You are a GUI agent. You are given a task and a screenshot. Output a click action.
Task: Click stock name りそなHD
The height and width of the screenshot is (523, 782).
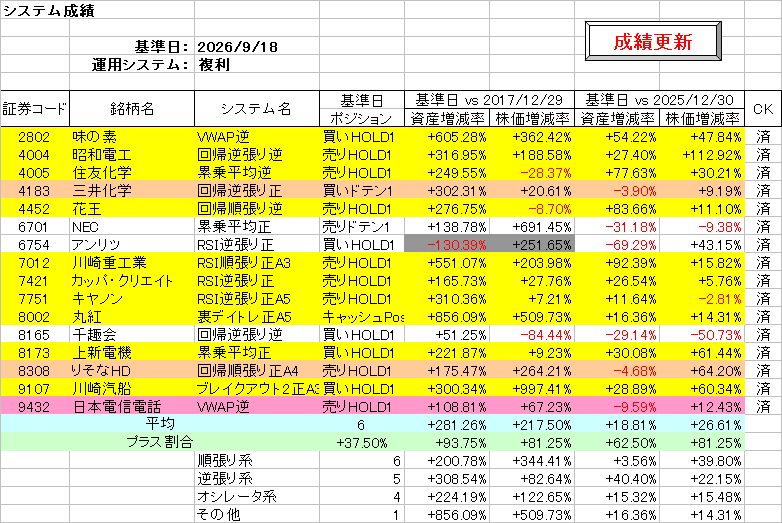[101, 370]
